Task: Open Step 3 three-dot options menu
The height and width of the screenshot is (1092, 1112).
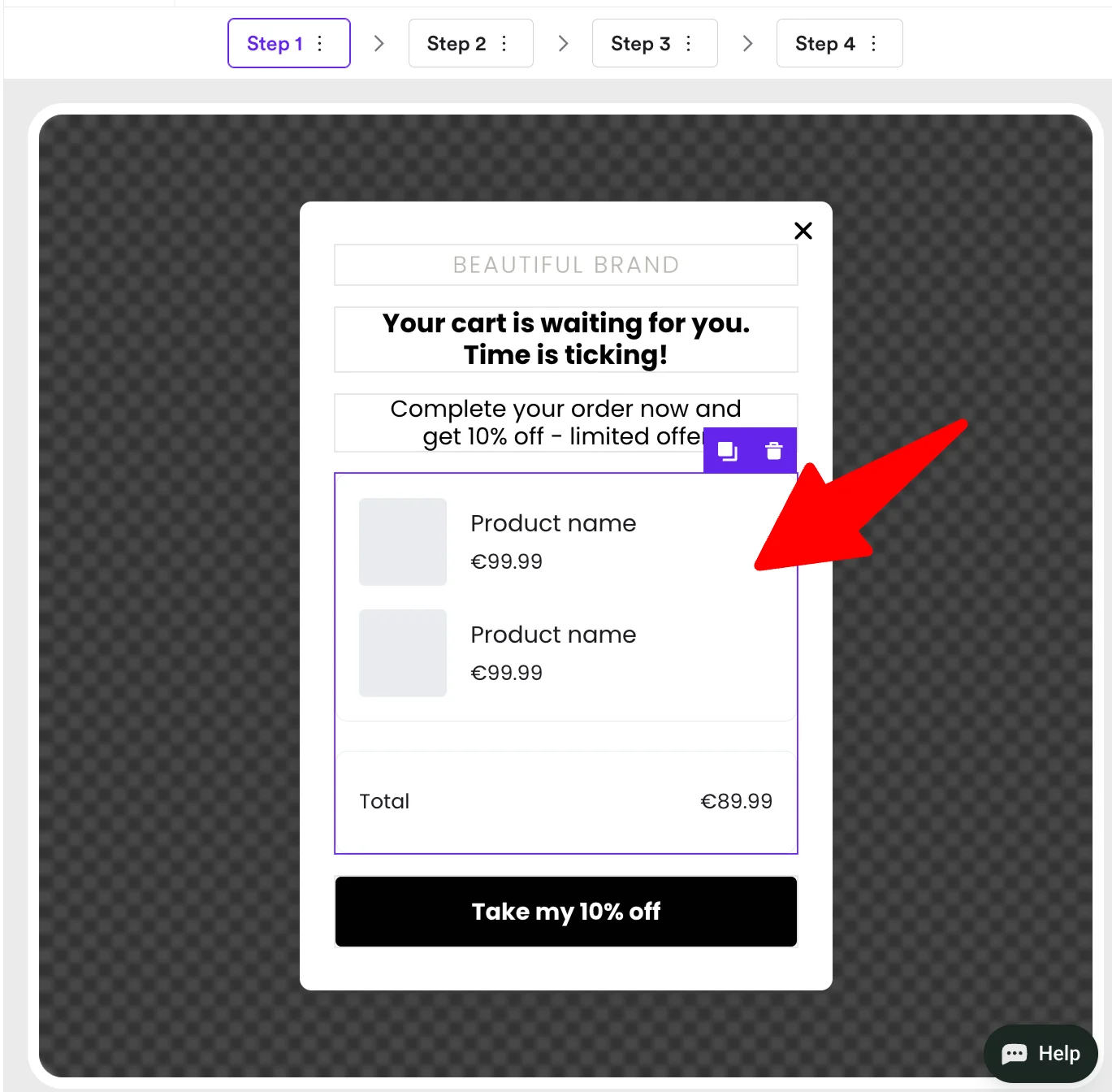Action: click(x=689, y=44)
